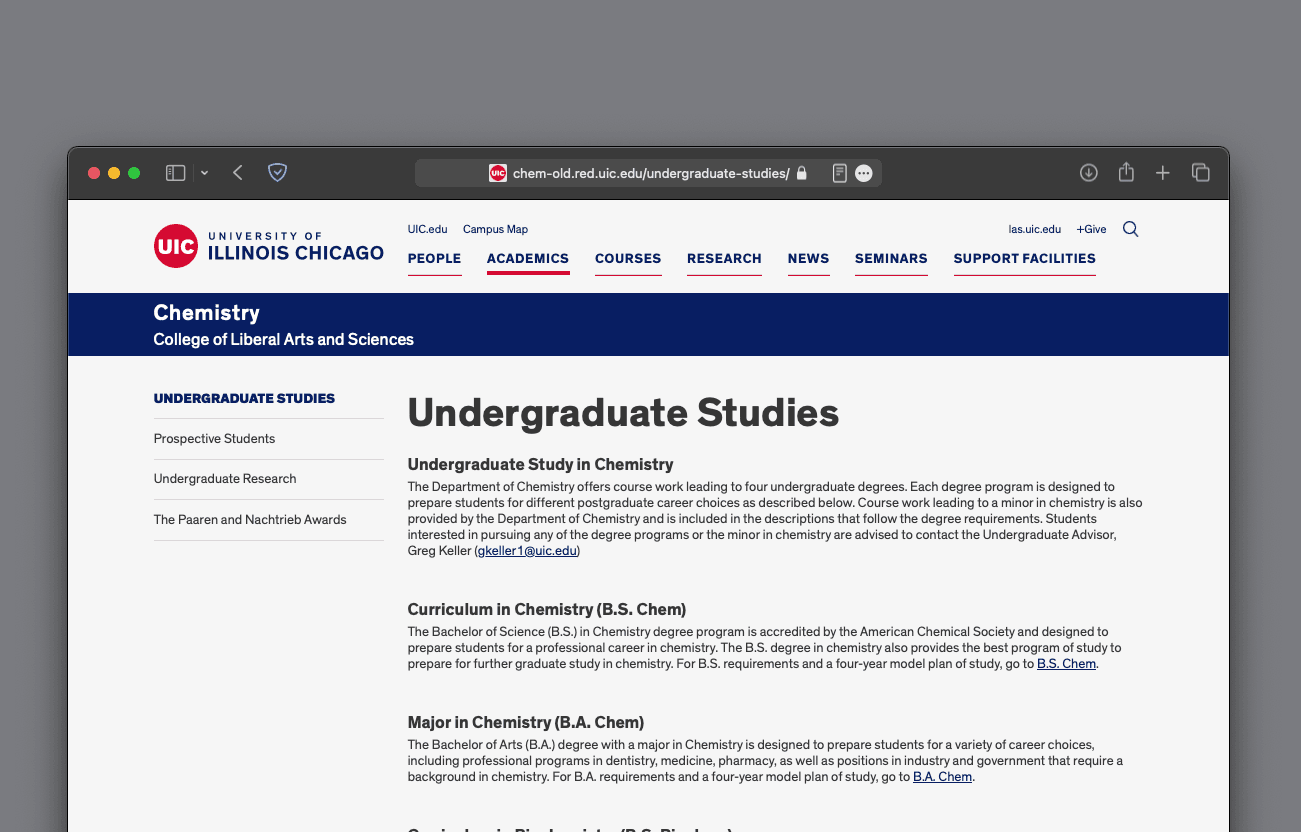Go back with the back arrow
The width and height of the screenshot is (1301, 832).
pyautogui.click(x=238, y=173)
